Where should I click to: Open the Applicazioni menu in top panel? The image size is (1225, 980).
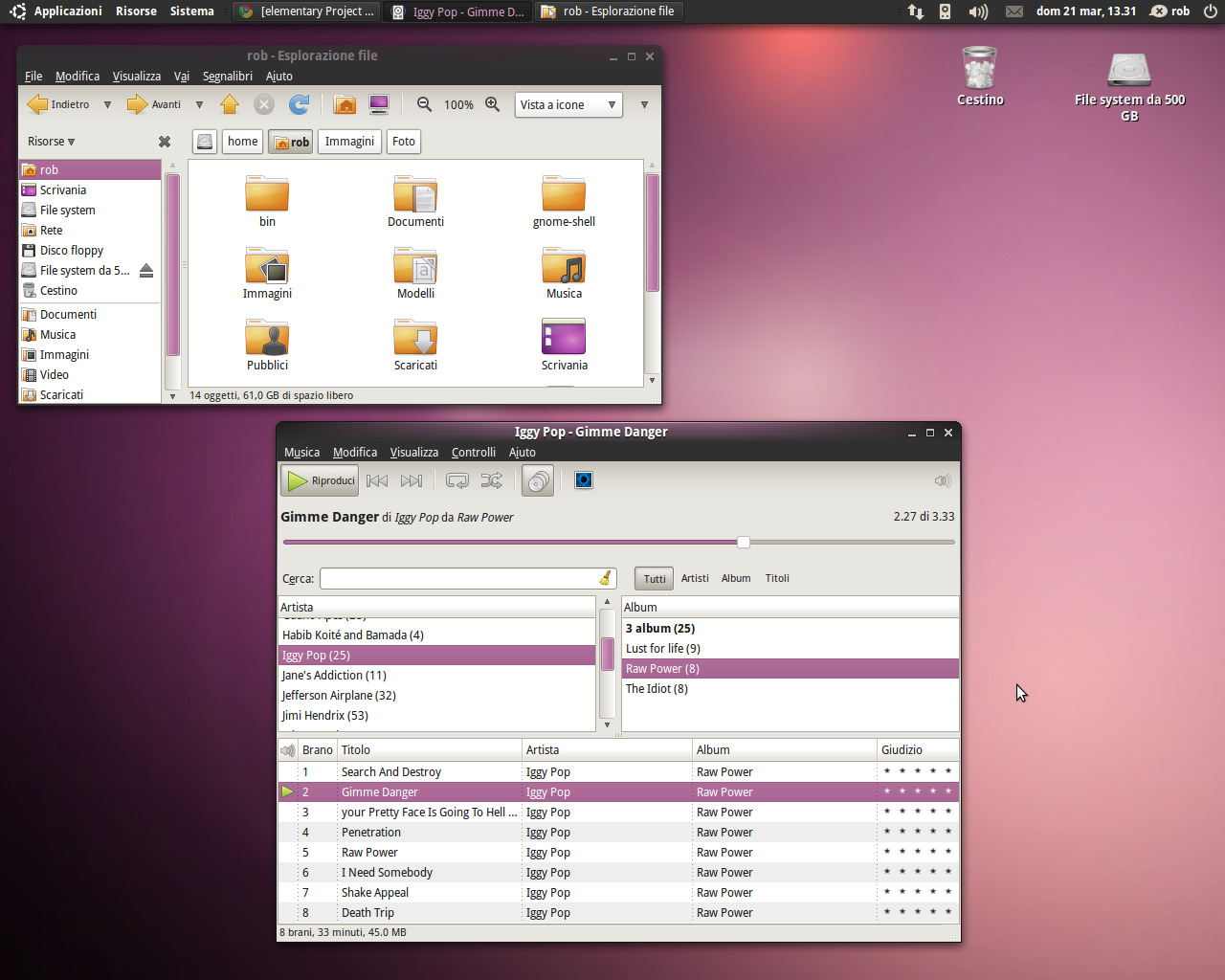[67, 11]
